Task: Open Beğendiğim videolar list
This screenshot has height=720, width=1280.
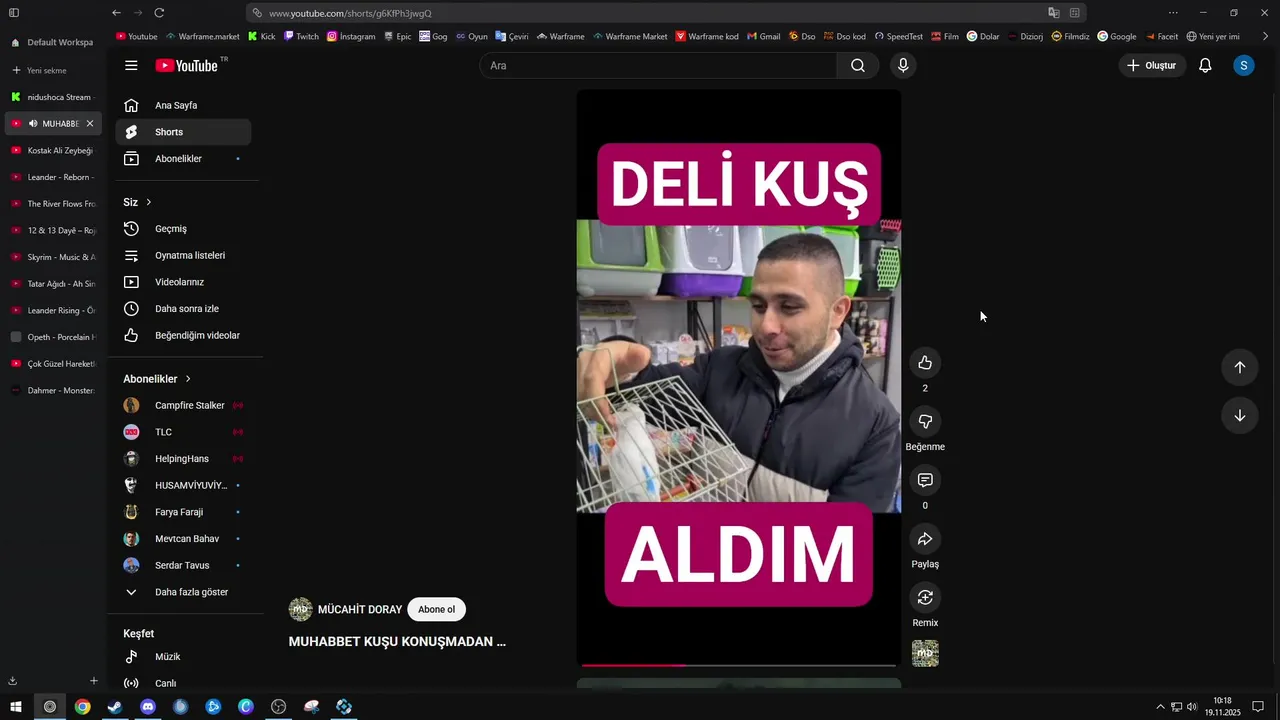Action: [183, 335]
